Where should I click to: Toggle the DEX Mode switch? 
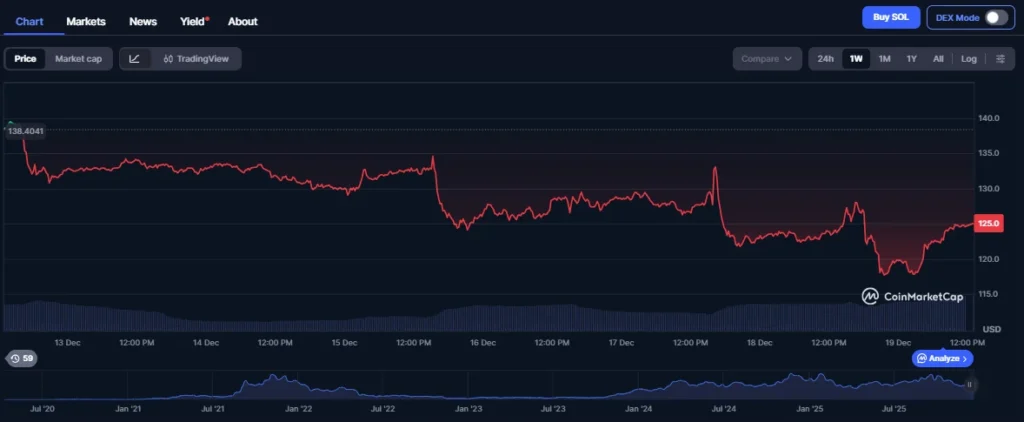point(997,18)
